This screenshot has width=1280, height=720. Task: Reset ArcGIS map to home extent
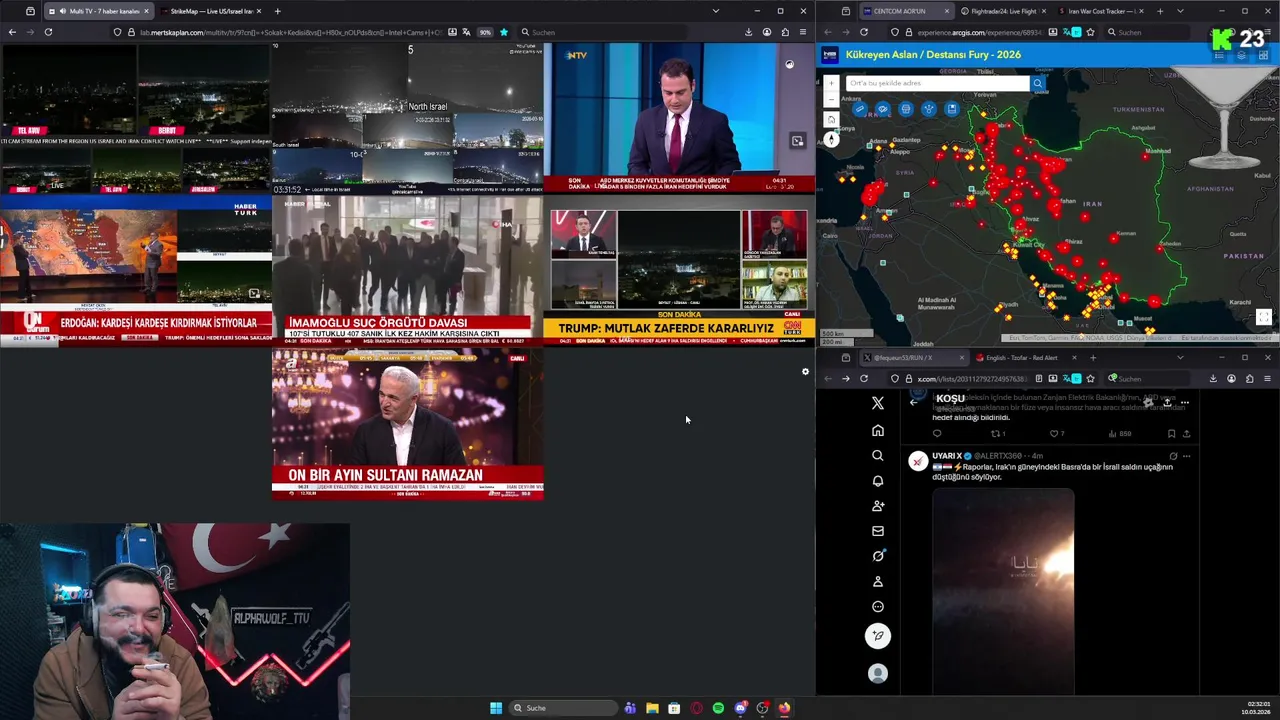click(x=831, y=120)
